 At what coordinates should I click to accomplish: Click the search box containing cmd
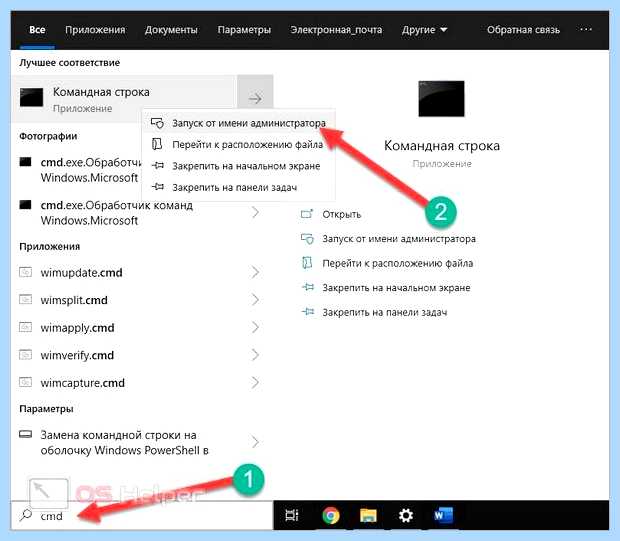[142, 515]
